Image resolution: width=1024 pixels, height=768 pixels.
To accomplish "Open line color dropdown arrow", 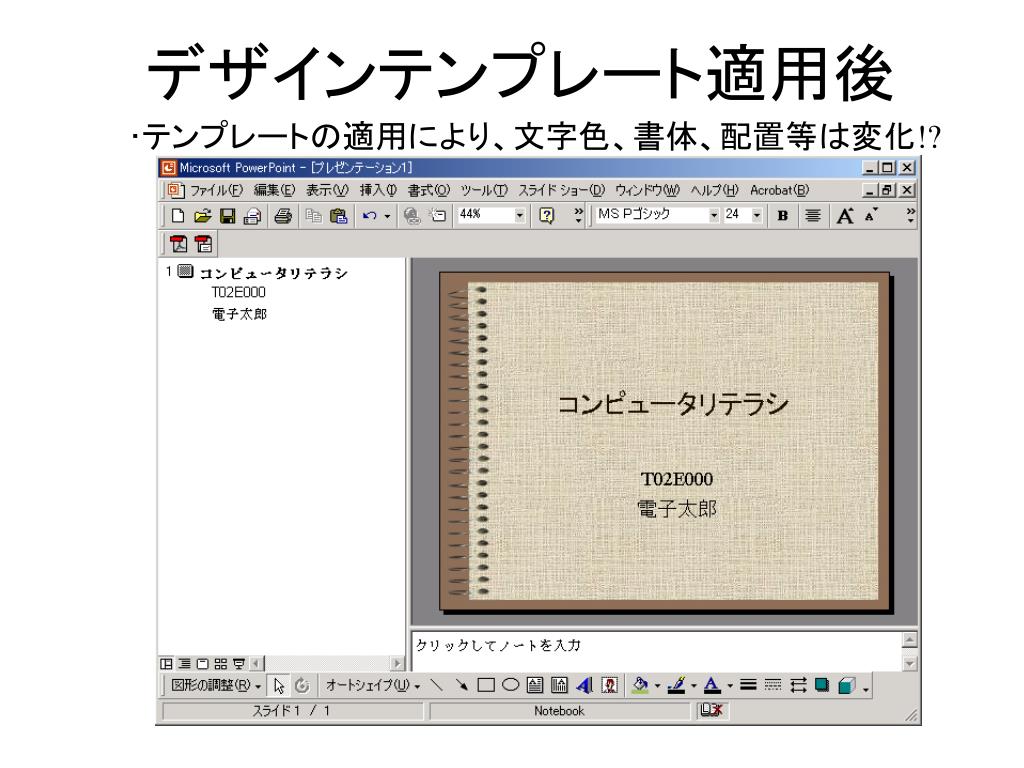I will 694,685.
